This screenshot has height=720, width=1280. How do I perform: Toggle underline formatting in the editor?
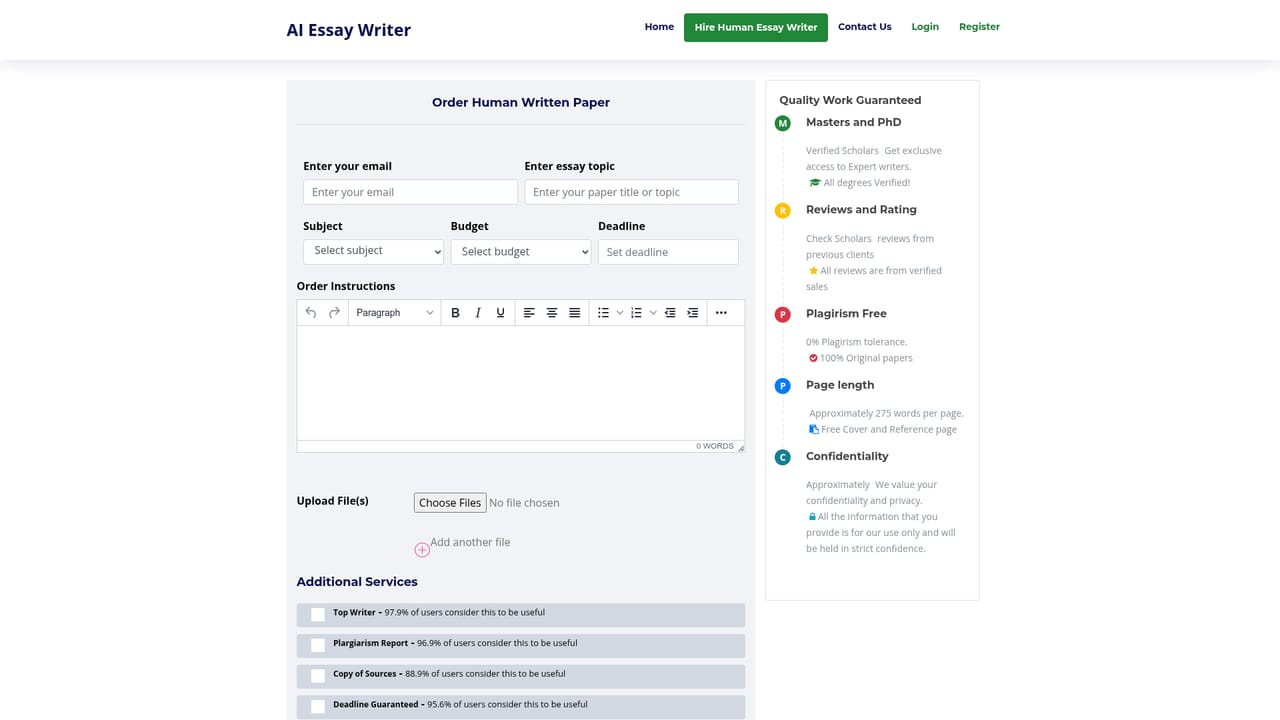coord(501,313)
